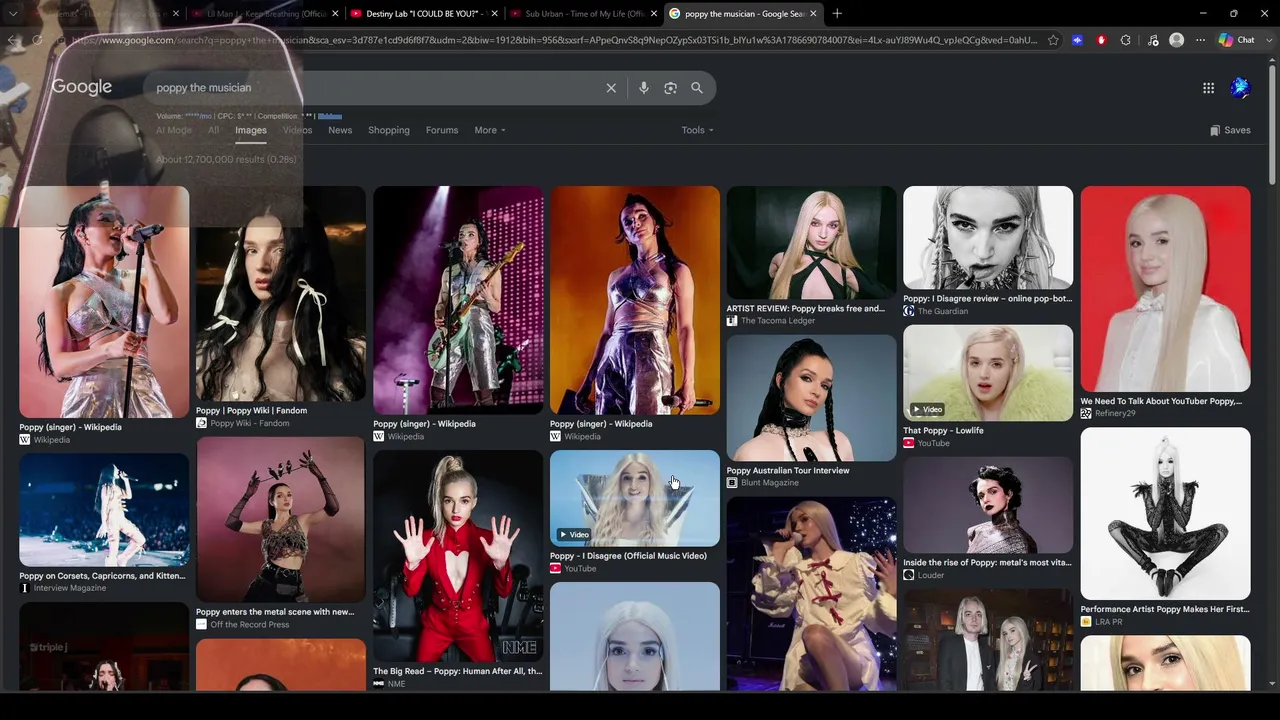The width and height of the screenshot is (1280, 720).
Task: Open the browser extensions puzzle icon
Action: point(1126,40)
